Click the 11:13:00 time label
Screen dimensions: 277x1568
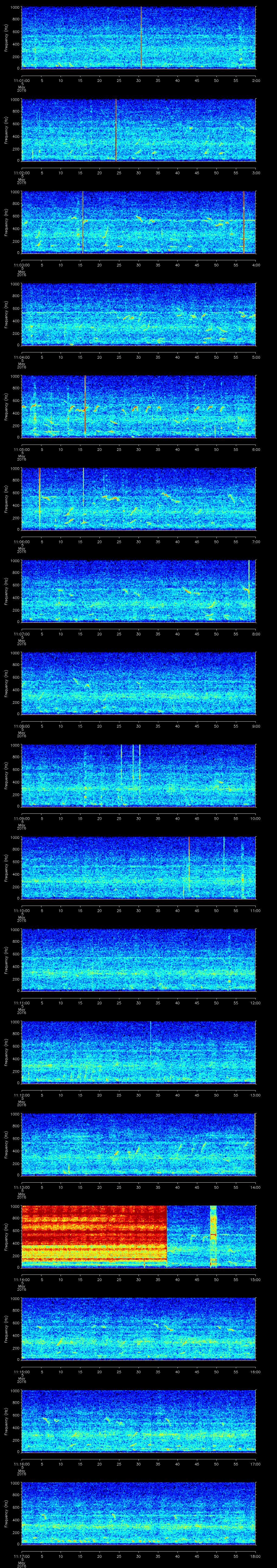[x=21, y=1187]
